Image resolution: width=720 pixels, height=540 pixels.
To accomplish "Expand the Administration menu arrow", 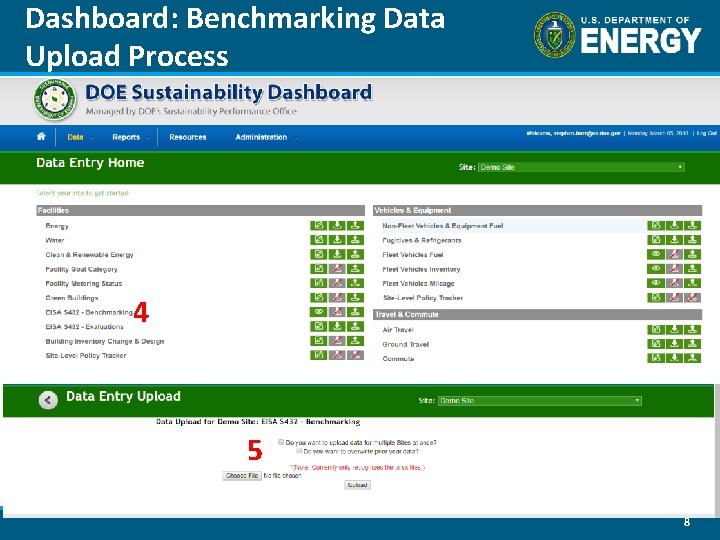I will (295, 138).
